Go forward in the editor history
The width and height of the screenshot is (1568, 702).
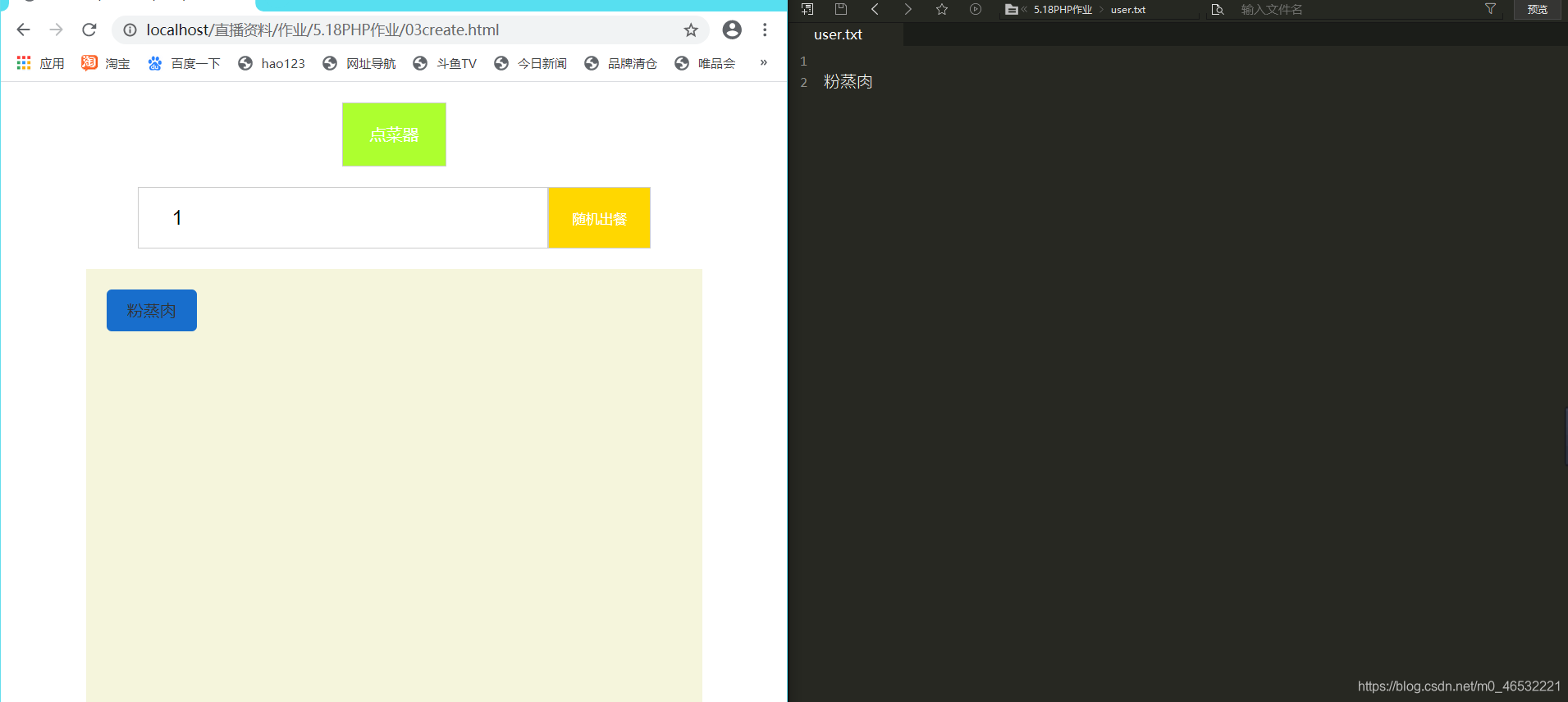pyautogui.click(x=907, y=9)
